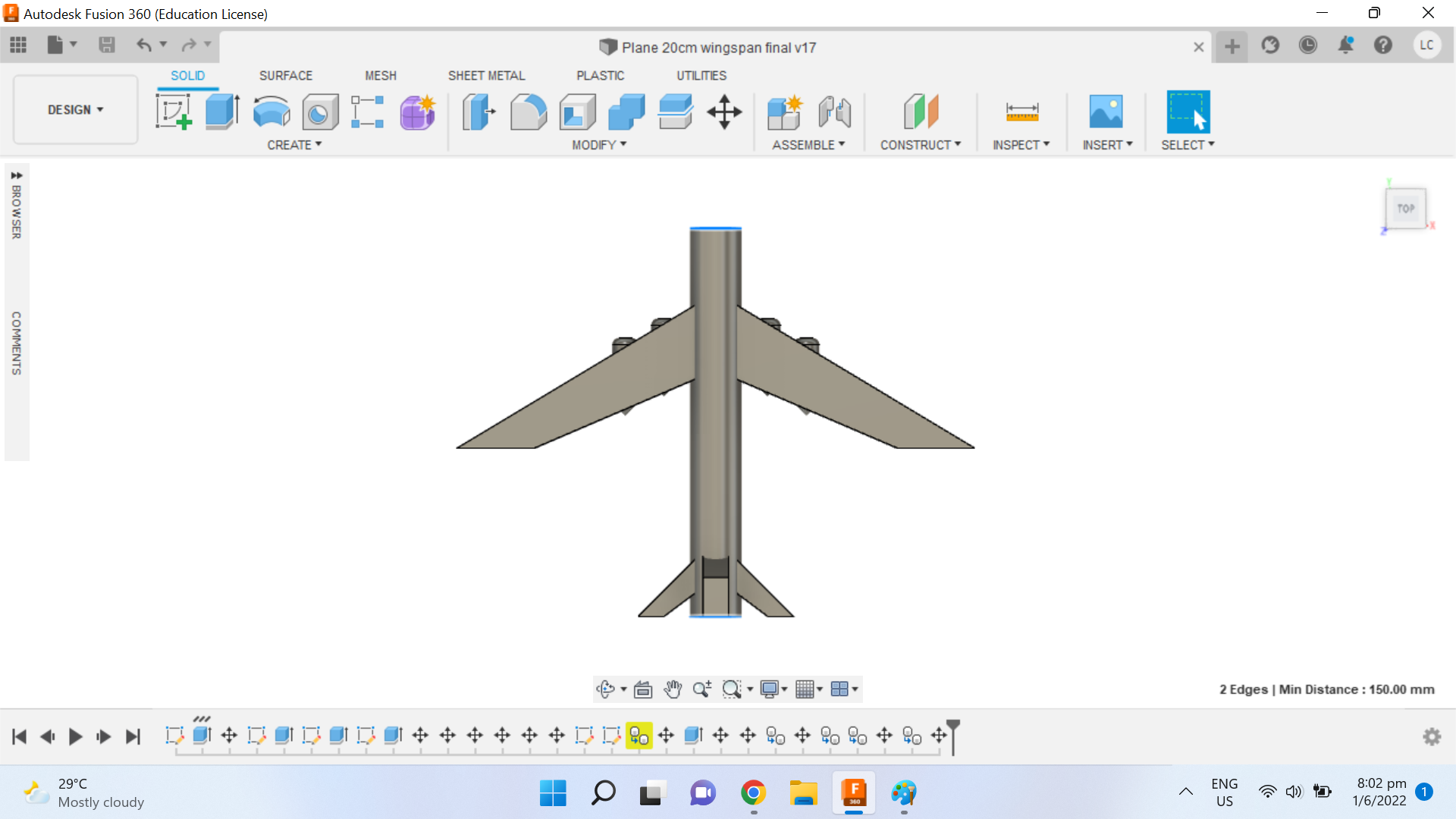Click the TOP view orientation cube
This screenshot has width=1456, height=819.
[x=1406, y=207]
